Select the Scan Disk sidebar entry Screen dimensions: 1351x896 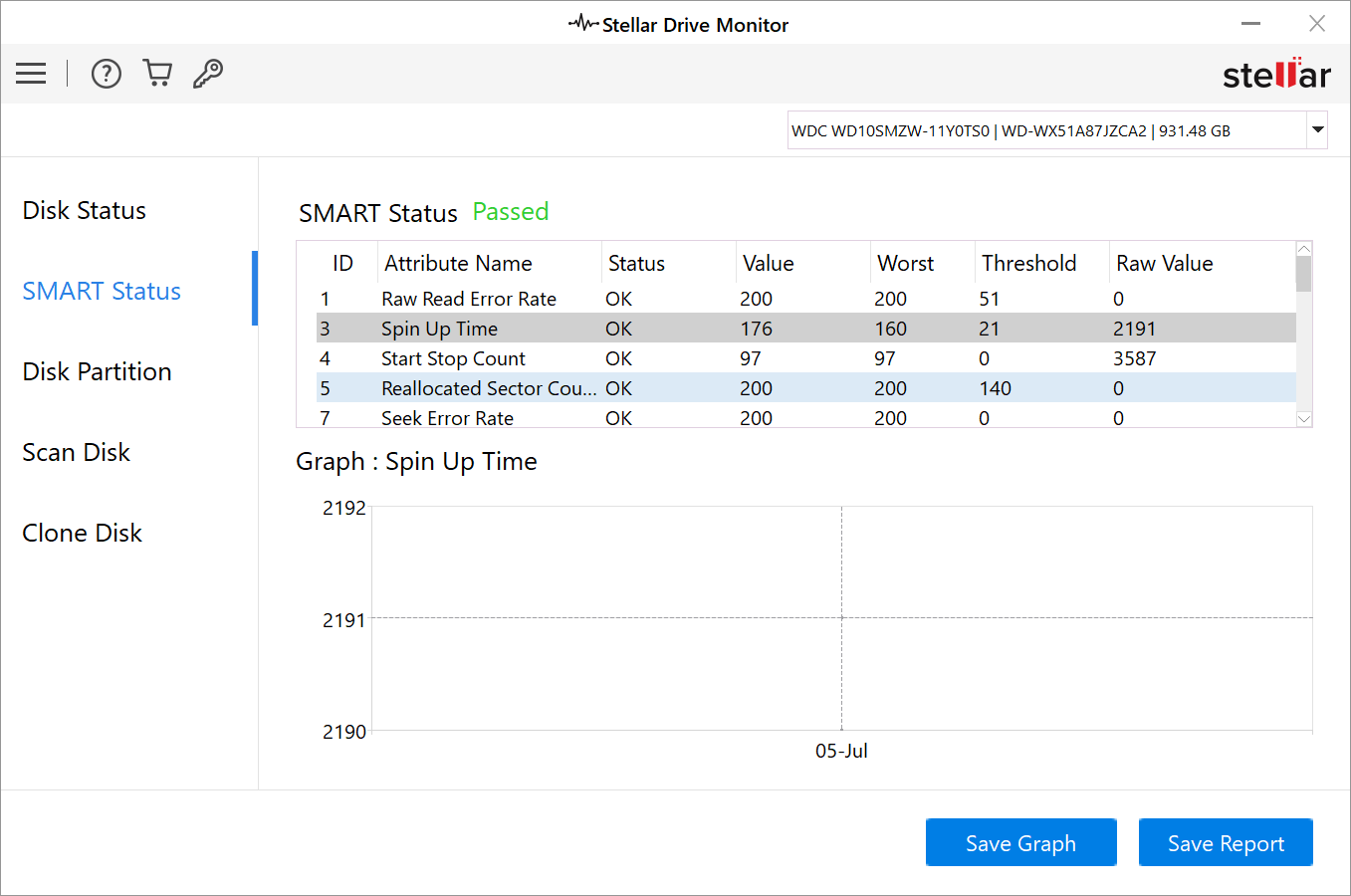coord(76,452)
